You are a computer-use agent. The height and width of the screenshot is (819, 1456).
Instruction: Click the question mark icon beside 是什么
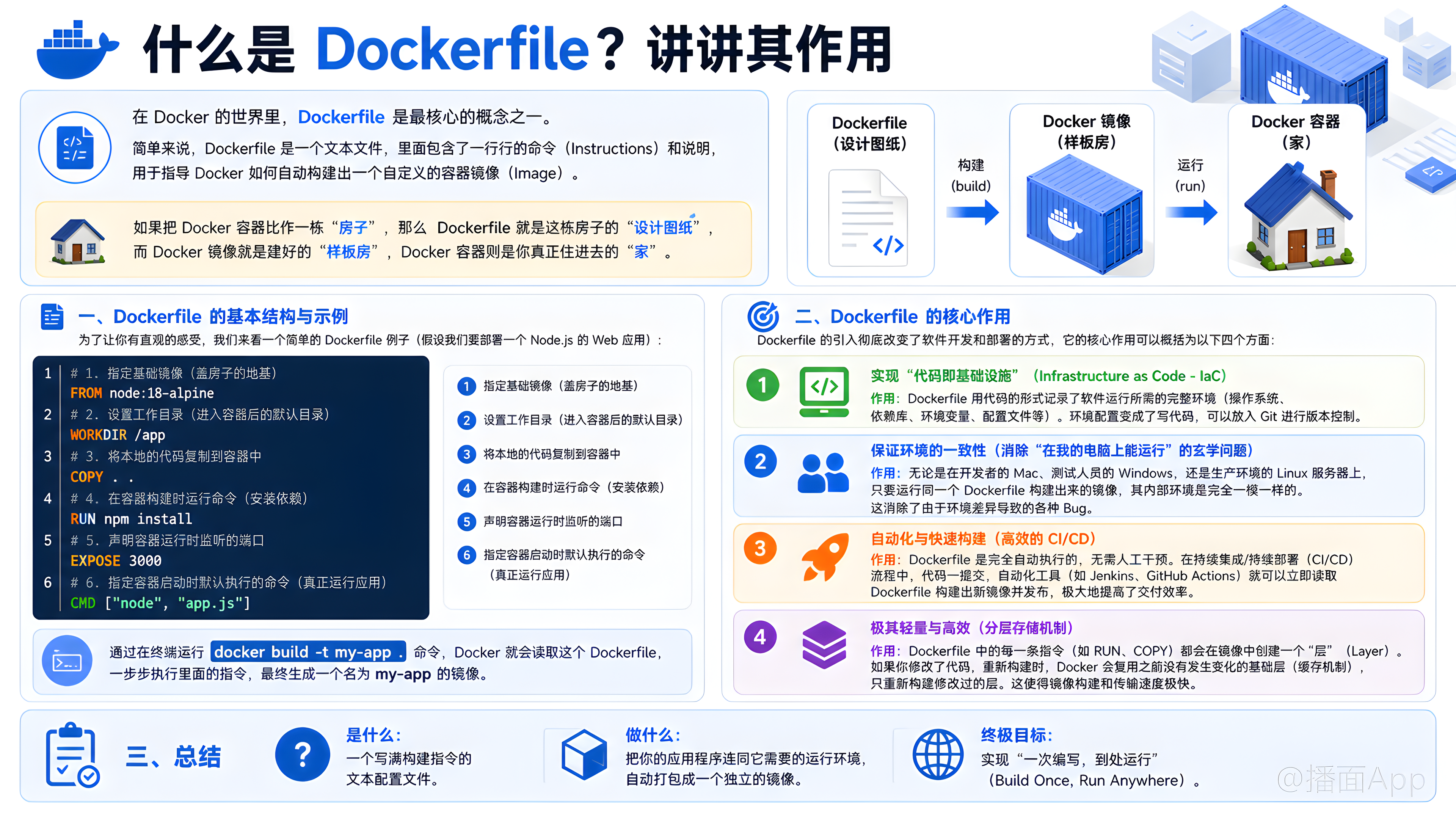pos(303,755)
